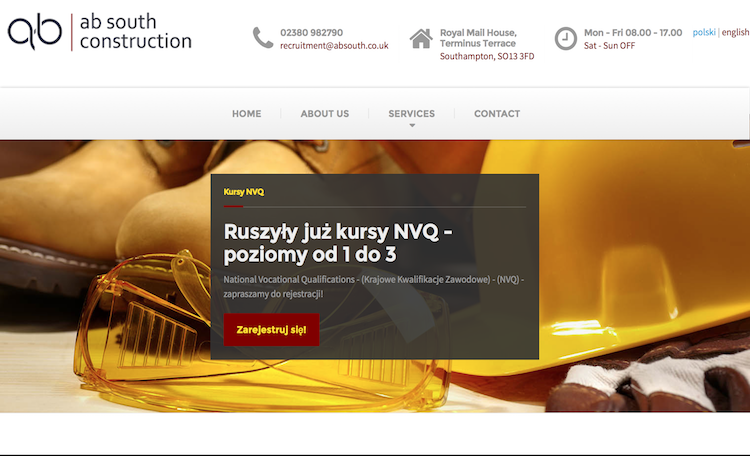Image resolution: width=750 pixels, height=456 pixels.
Task: Switch language to english
Action: (x=736, y=32)
